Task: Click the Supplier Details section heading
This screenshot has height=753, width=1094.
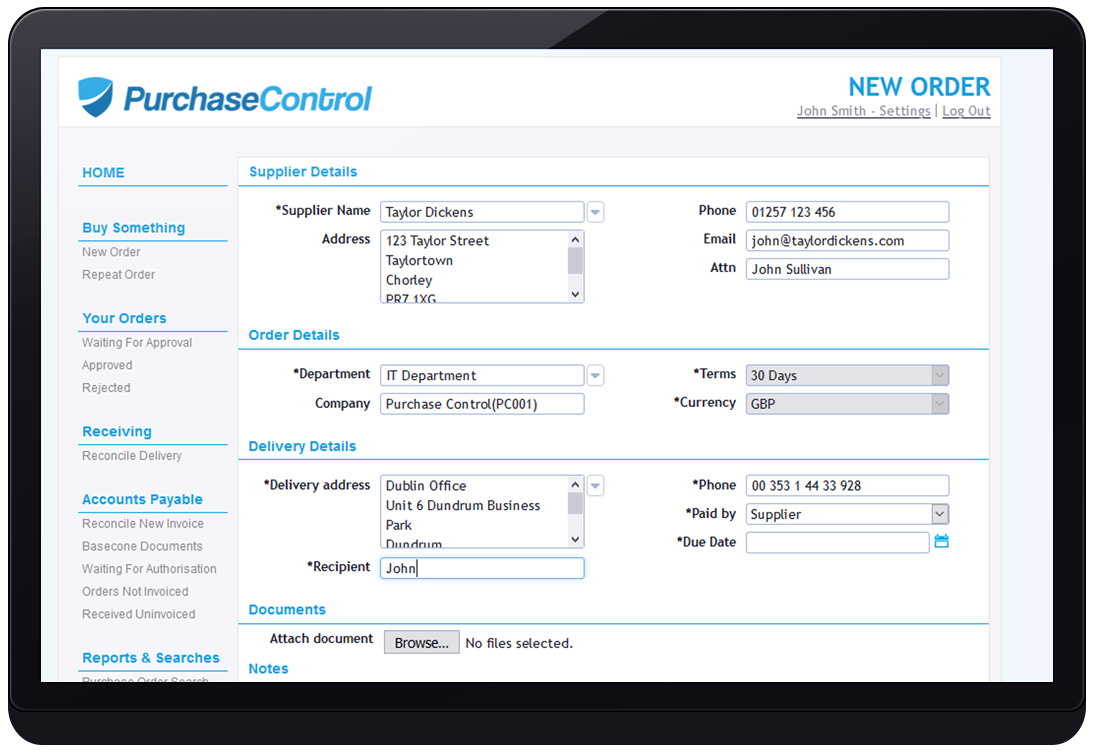Action: click(x=303, y=172)
